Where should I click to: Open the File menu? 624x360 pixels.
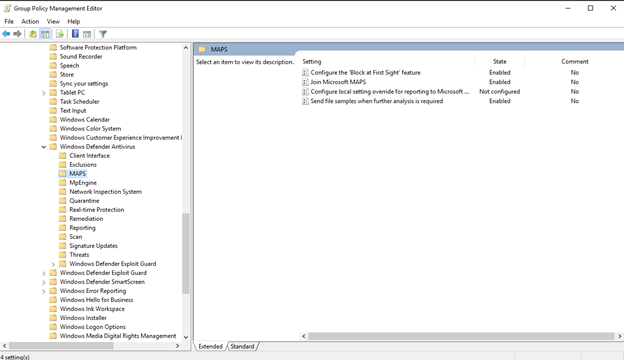(9, 21)
